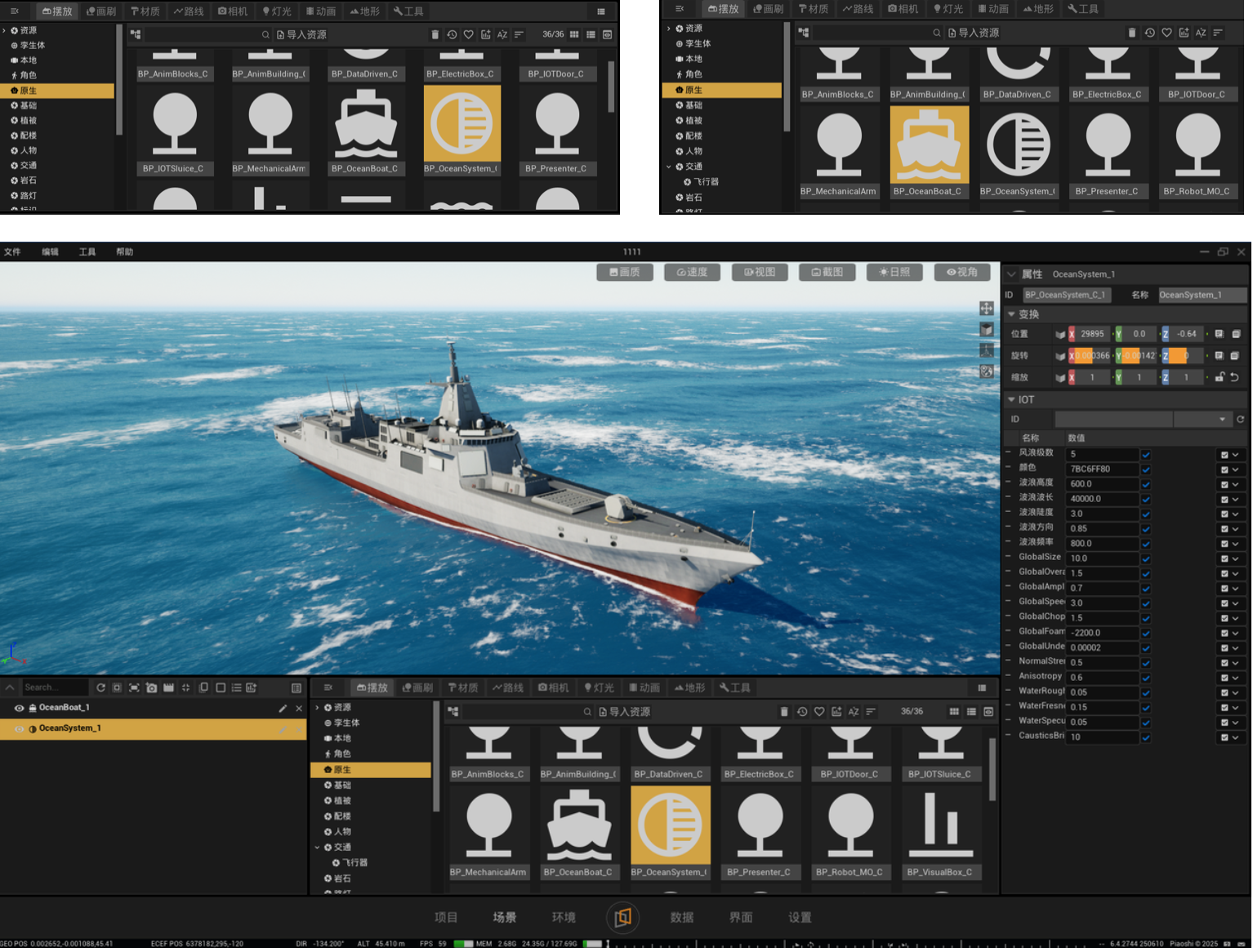Click the magnifier search icon in main asset browser
1253x952 pixels.
coord(587,712)
